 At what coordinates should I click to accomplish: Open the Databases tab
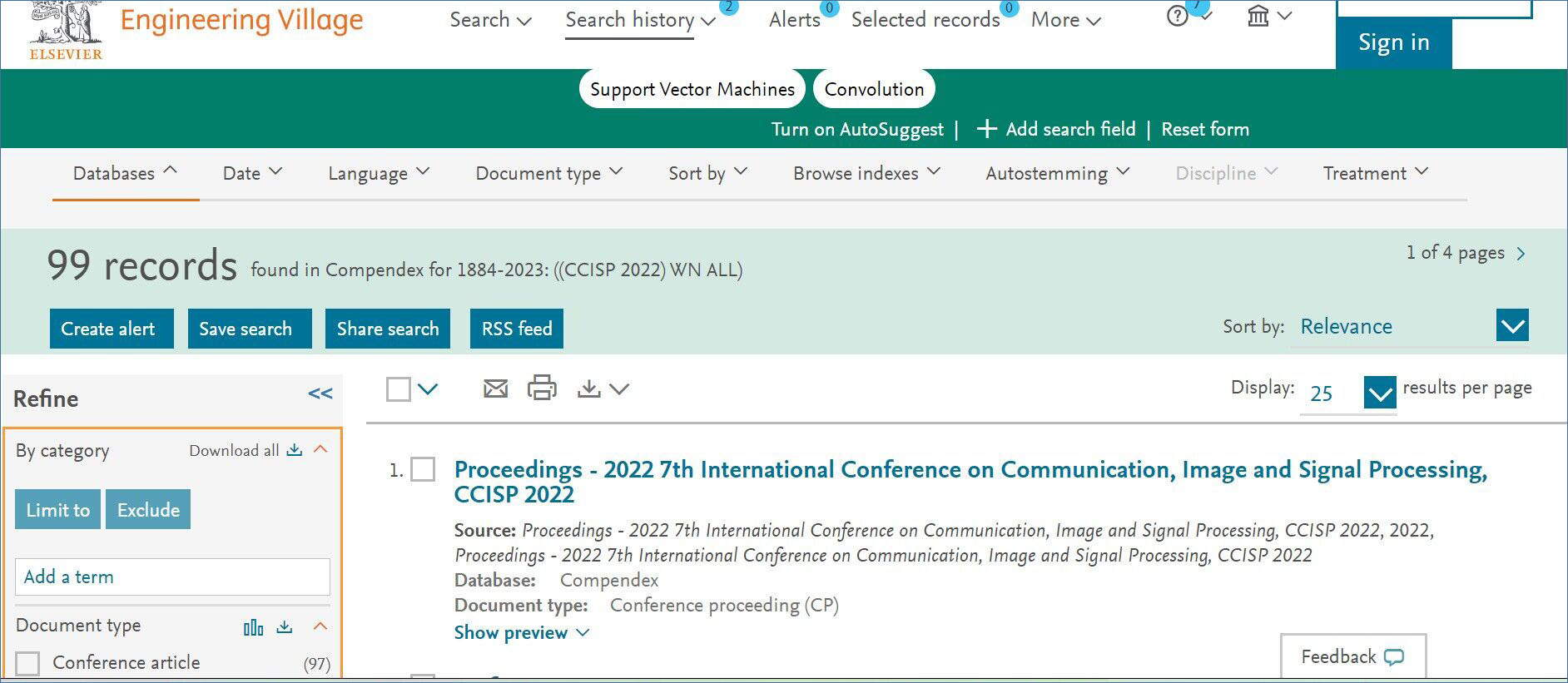click(125, 173)
